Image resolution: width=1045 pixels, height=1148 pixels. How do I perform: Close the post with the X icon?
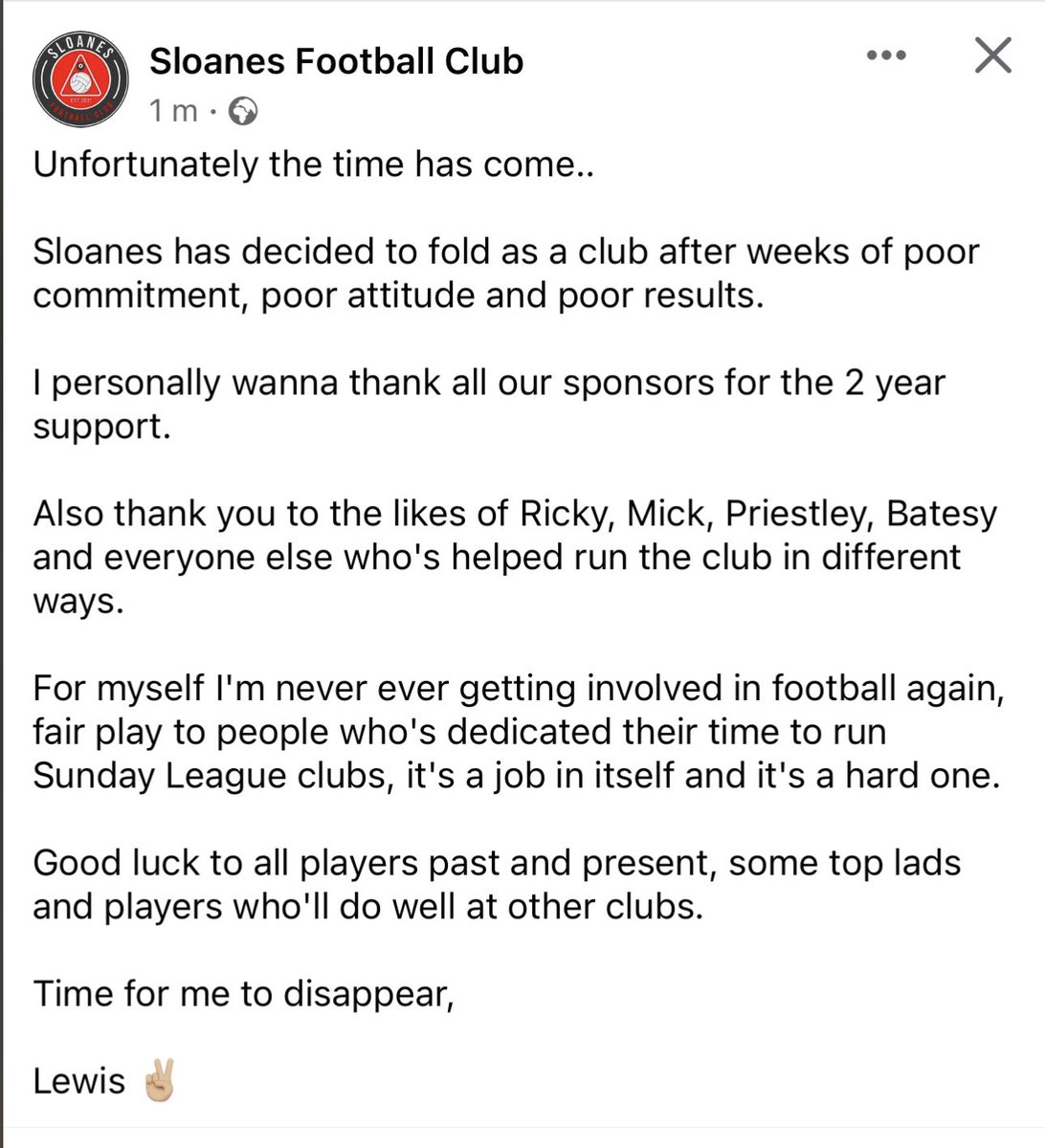(992, 55)
